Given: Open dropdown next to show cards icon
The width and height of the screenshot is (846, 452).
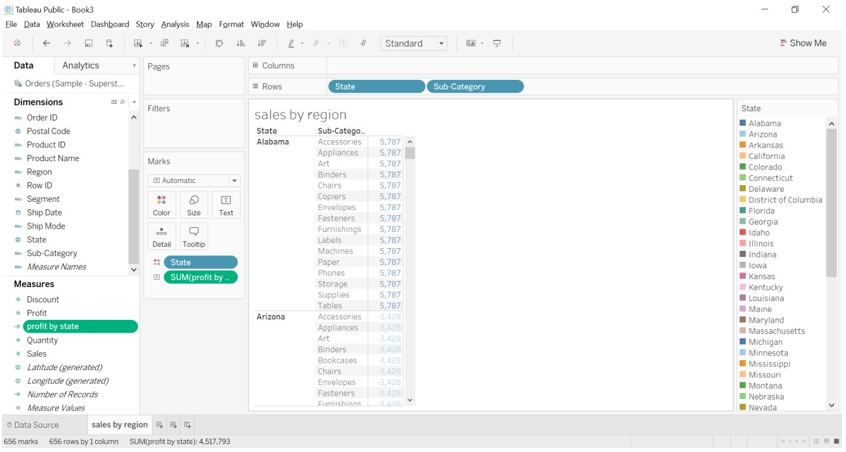Looking at the screenshot, I should (x=482, y=43).
